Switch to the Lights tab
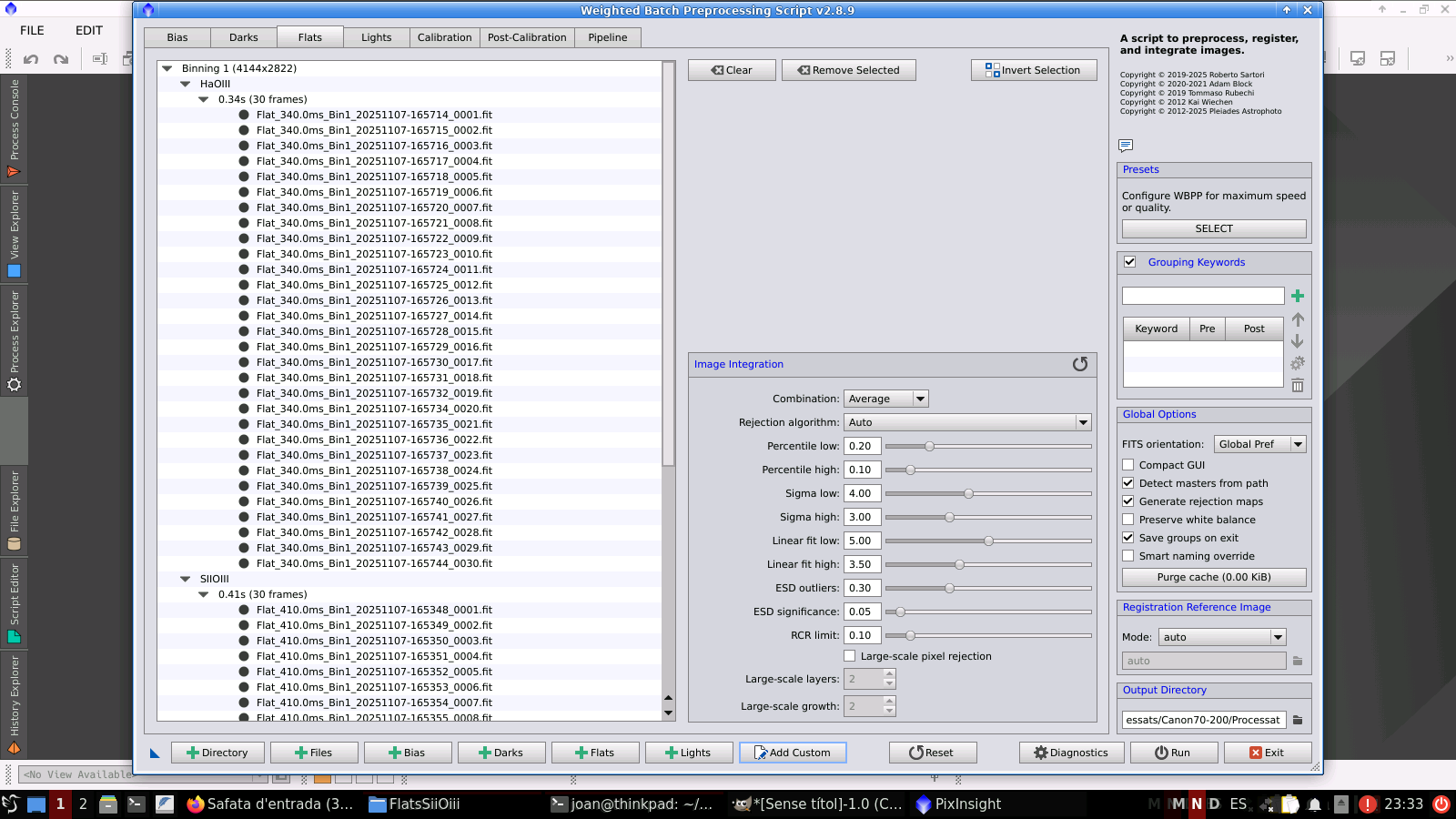This screenshot has height=819, width=1456. point(376,37)
